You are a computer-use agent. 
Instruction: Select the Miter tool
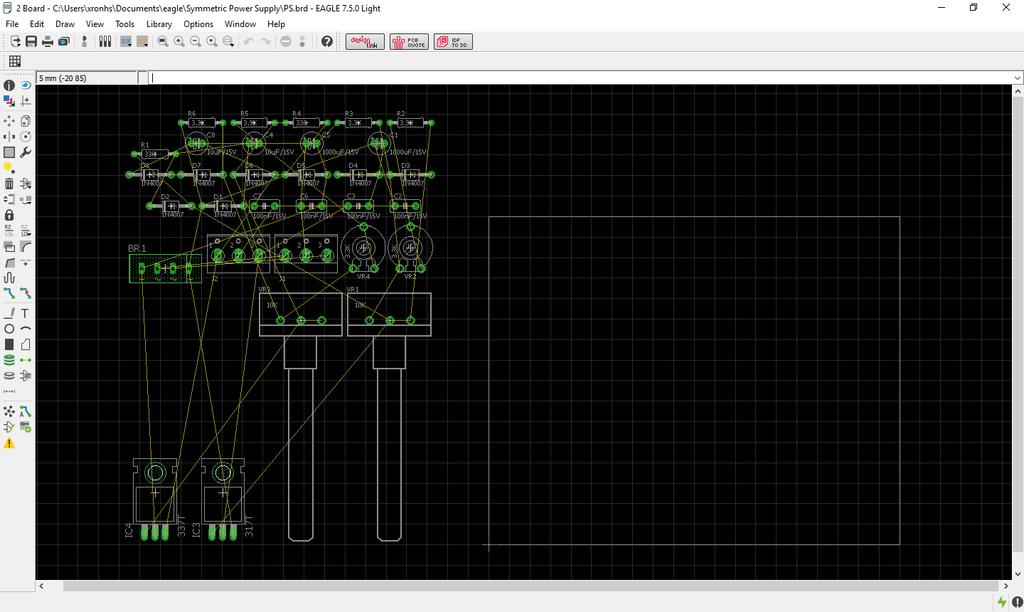(x=25, y=246)
